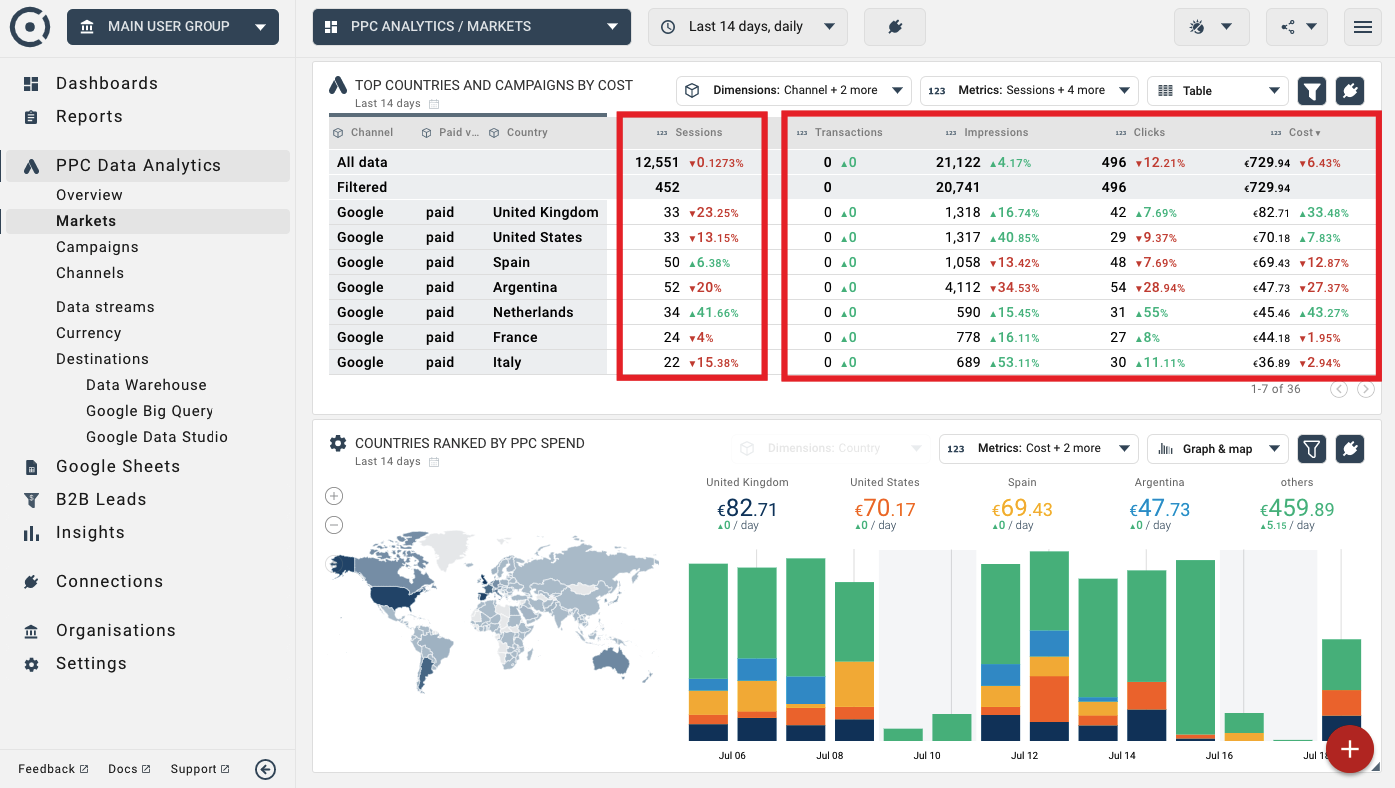Click calendar icon under Top Countries title

tap(434, 104)
